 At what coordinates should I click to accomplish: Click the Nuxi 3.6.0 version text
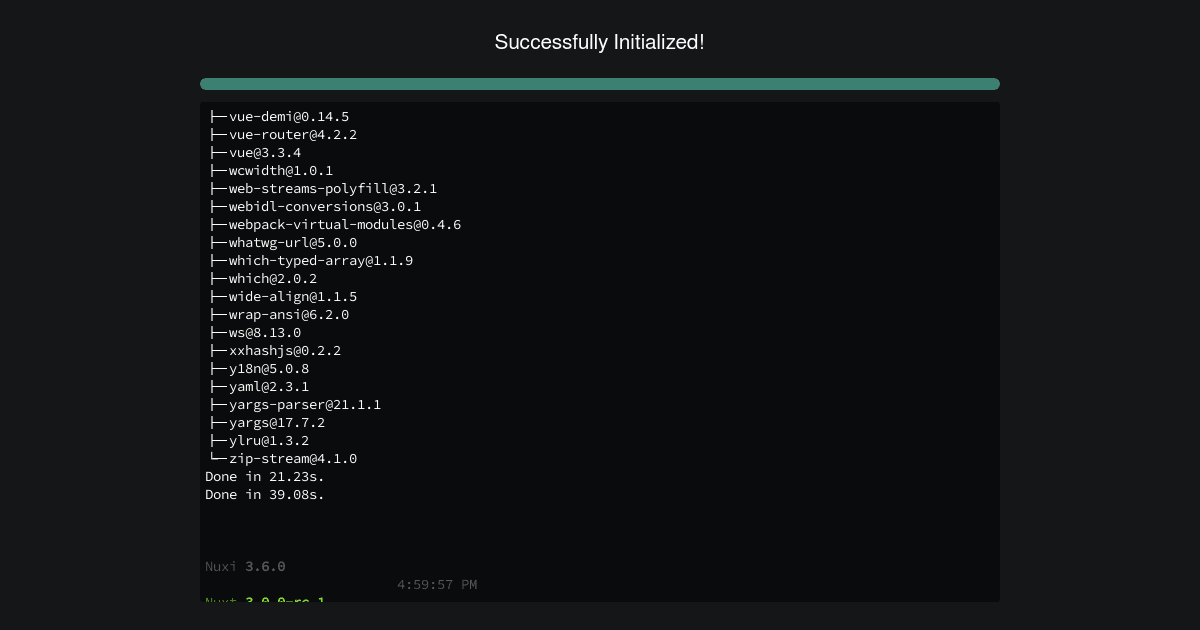[x=245, y=566]
